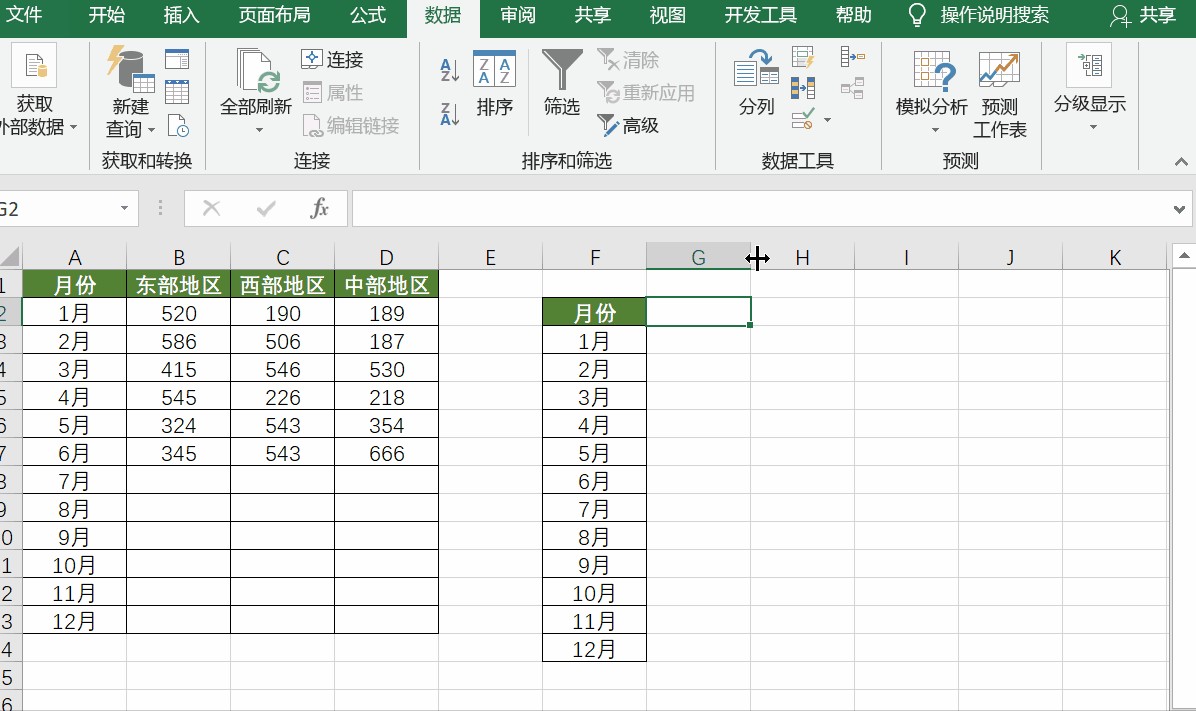Select the 中部地区 header cell
1196x711 pixels.
point(387,285)
